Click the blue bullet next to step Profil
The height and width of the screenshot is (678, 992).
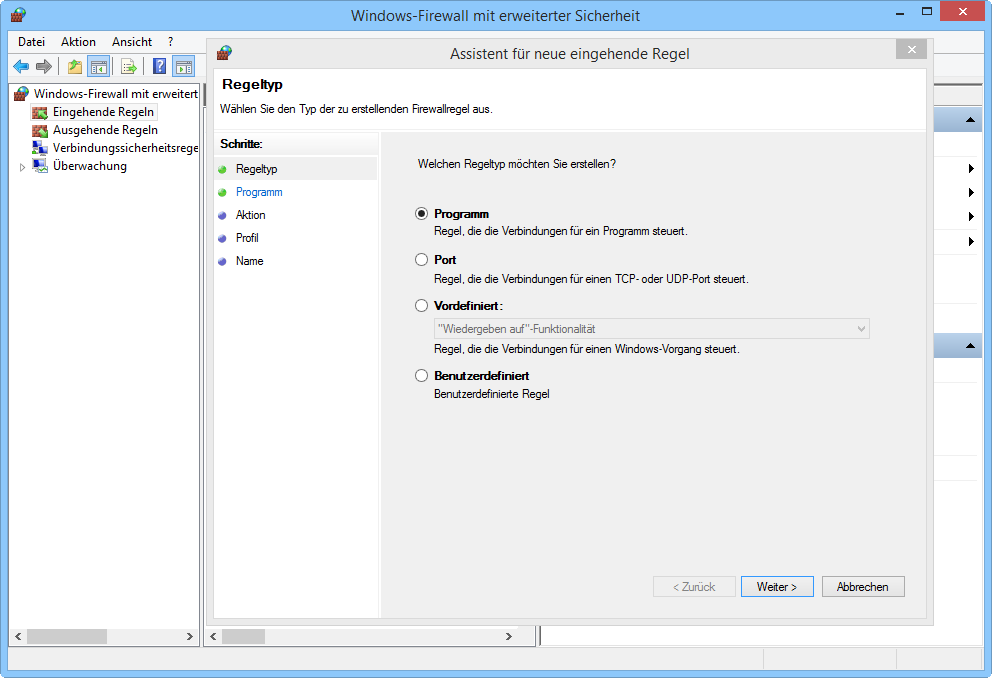(222, 238)
